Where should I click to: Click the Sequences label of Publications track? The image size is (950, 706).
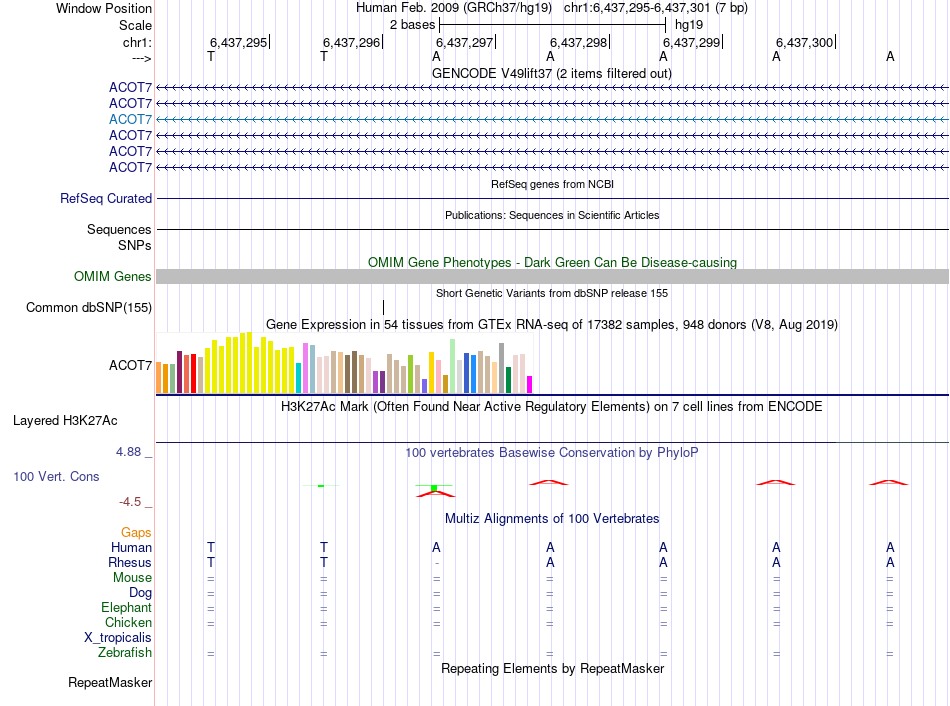click(x=119, y=229)
